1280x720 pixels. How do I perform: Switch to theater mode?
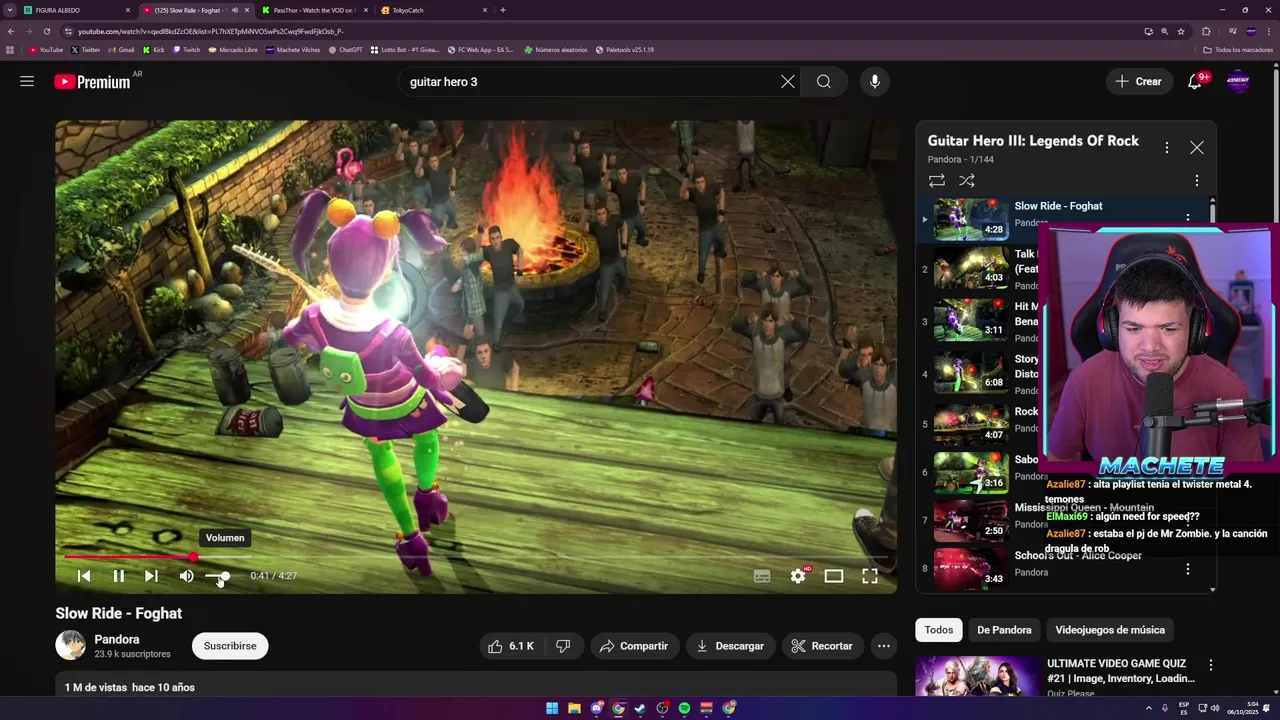click(x=834, y=576)
